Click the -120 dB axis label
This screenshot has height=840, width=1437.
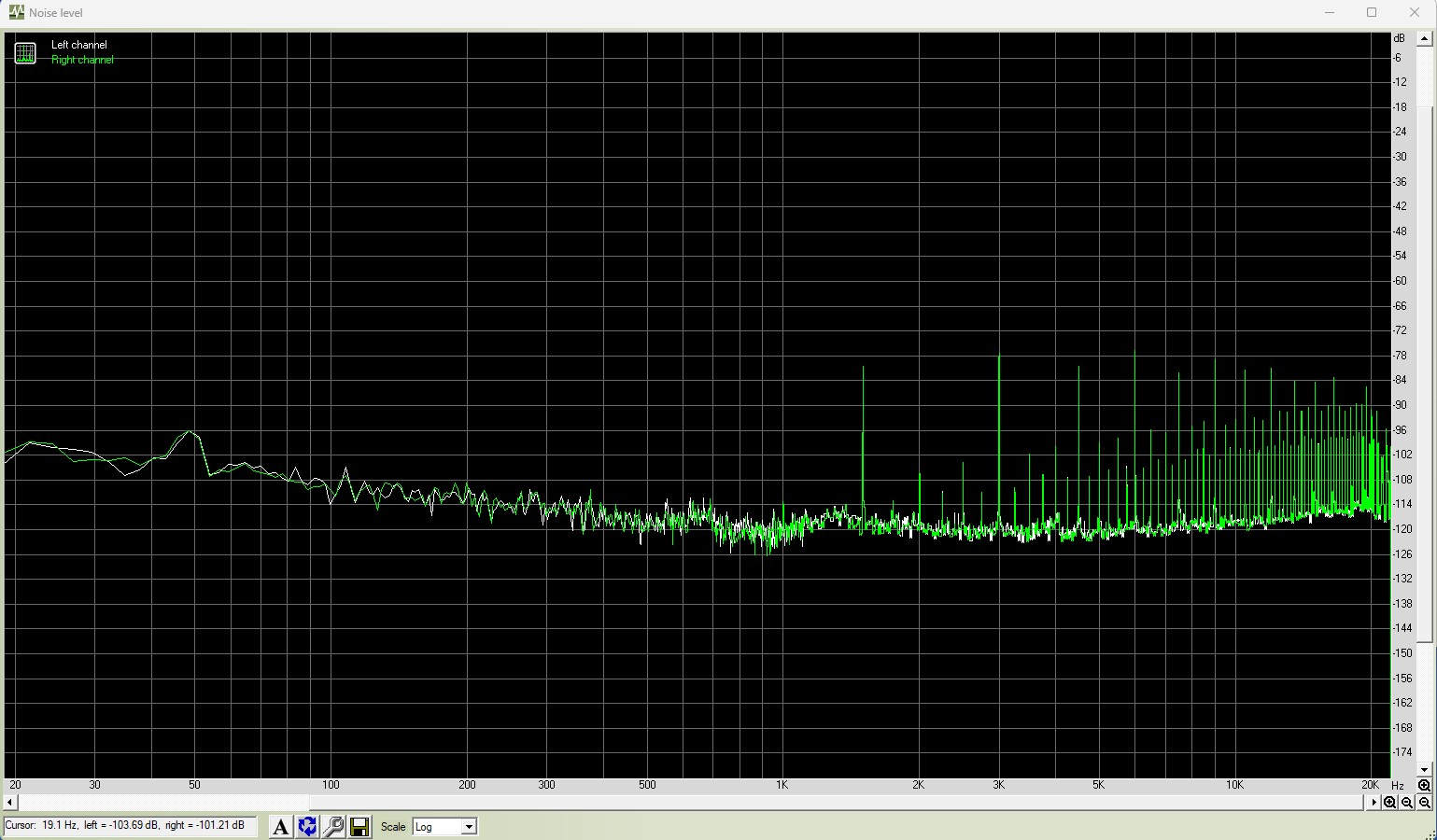point(1402,529)
